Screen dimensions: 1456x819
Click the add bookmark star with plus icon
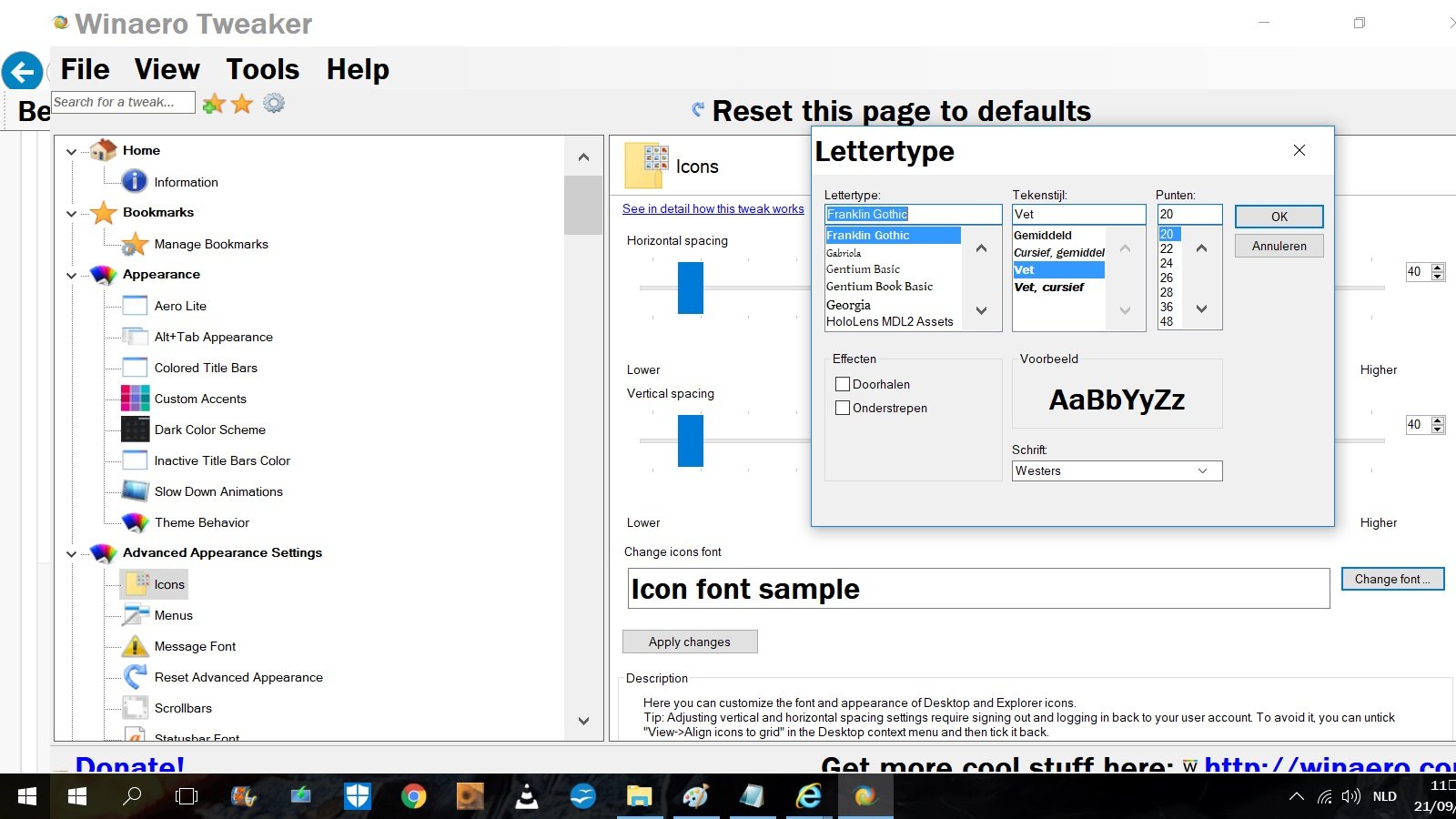click(214, 104)
